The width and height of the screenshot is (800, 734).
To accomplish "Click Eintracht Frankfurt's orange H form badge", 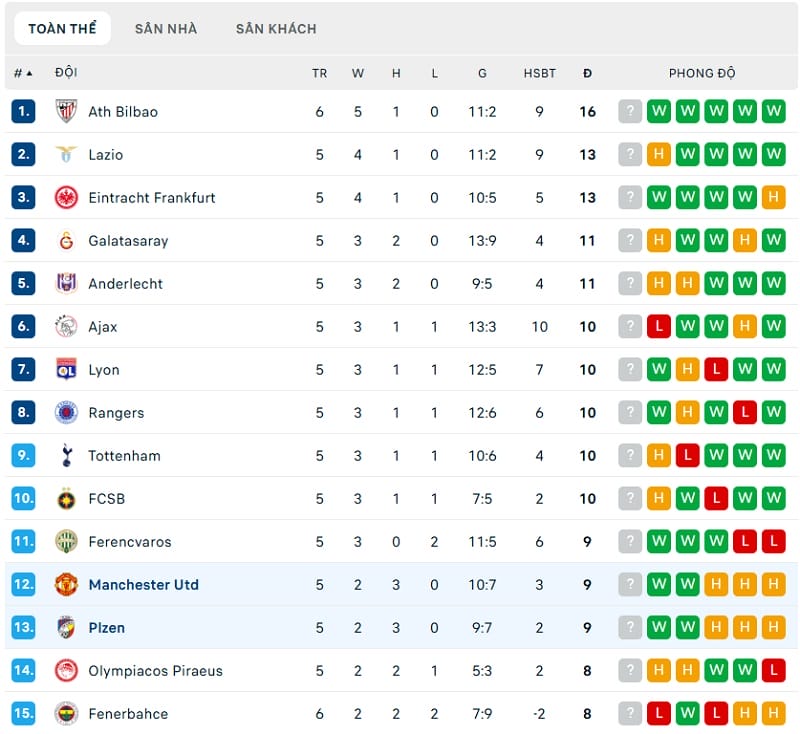I will [x=773, y=198].
